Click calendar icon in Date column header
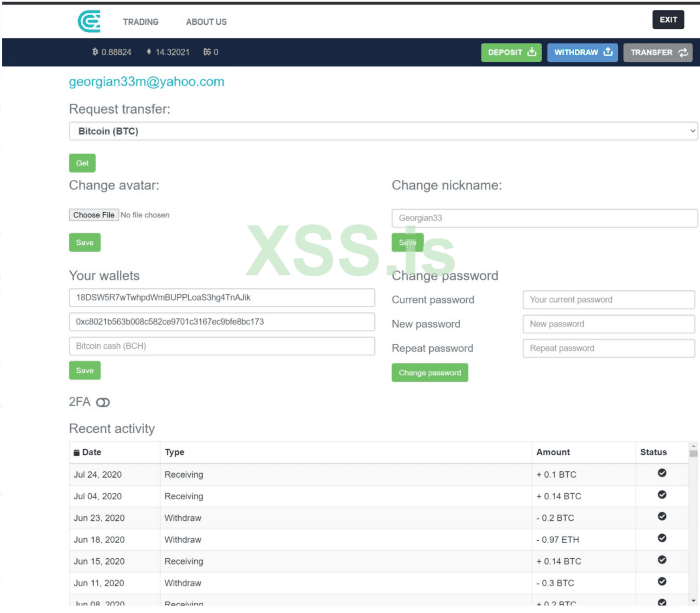Viewport: 700px width, 613px height. point(77,452)
